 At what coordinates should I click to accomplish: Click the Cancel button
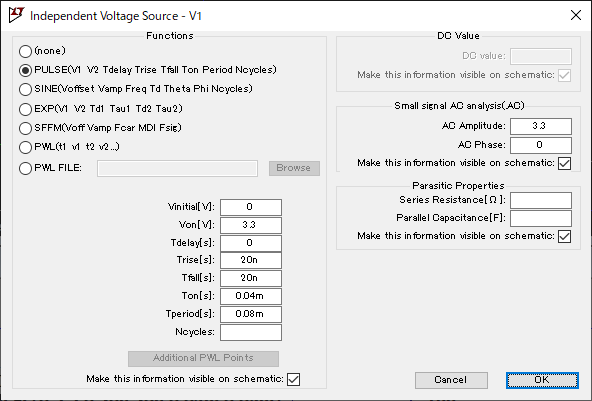click(451, 380)
